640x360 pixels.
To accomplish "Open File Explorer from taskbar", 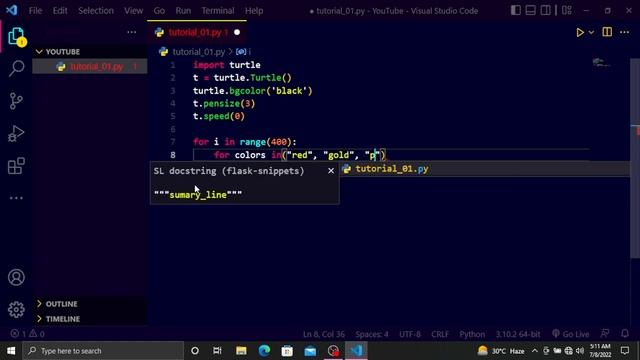I will [241, 351].
